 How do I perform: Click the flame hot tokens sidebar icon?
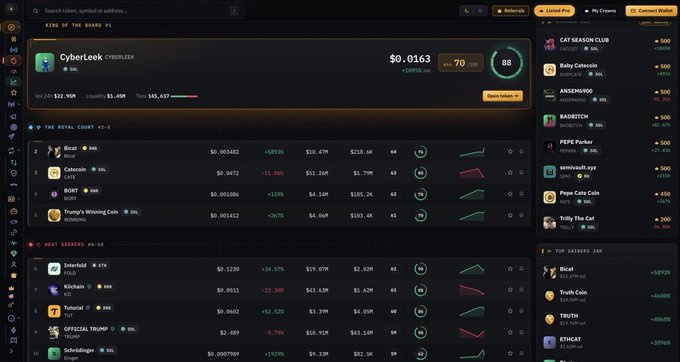[x=13, y=61]
